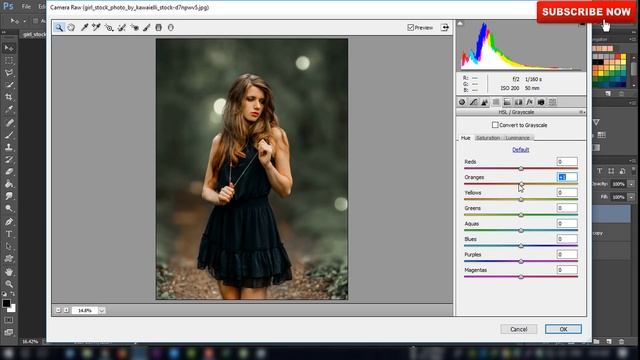The height and width of the screenshot is (360, 640).
Task: Zoom in with the plus button
Action: [66, 311]
